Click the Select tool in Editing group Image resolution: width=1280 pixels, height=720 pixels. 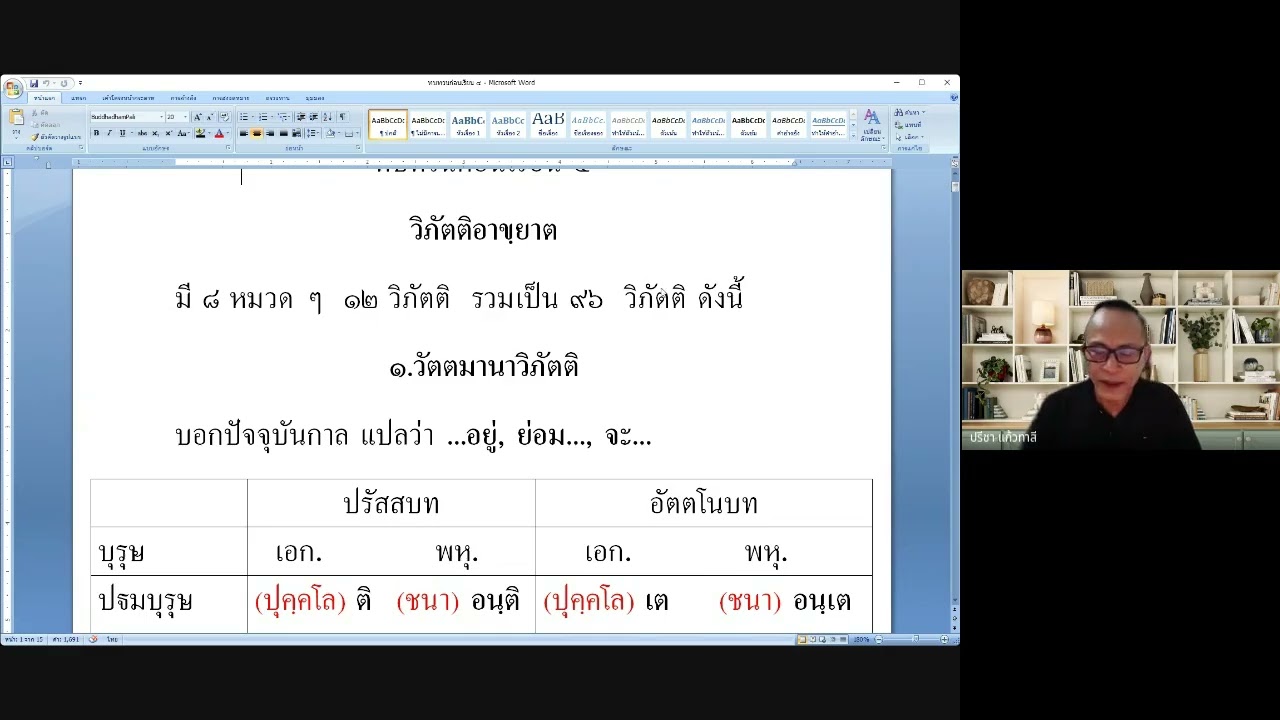(x=909, y=137)
